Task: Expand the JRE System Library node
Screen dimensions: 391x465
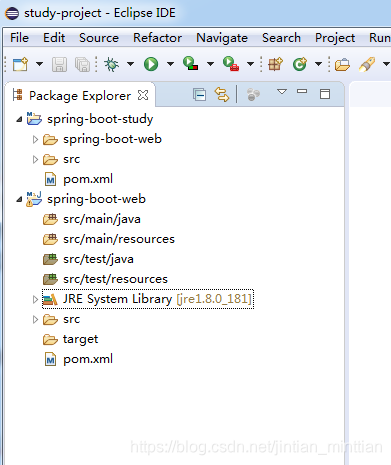Action: pos(35,299)
